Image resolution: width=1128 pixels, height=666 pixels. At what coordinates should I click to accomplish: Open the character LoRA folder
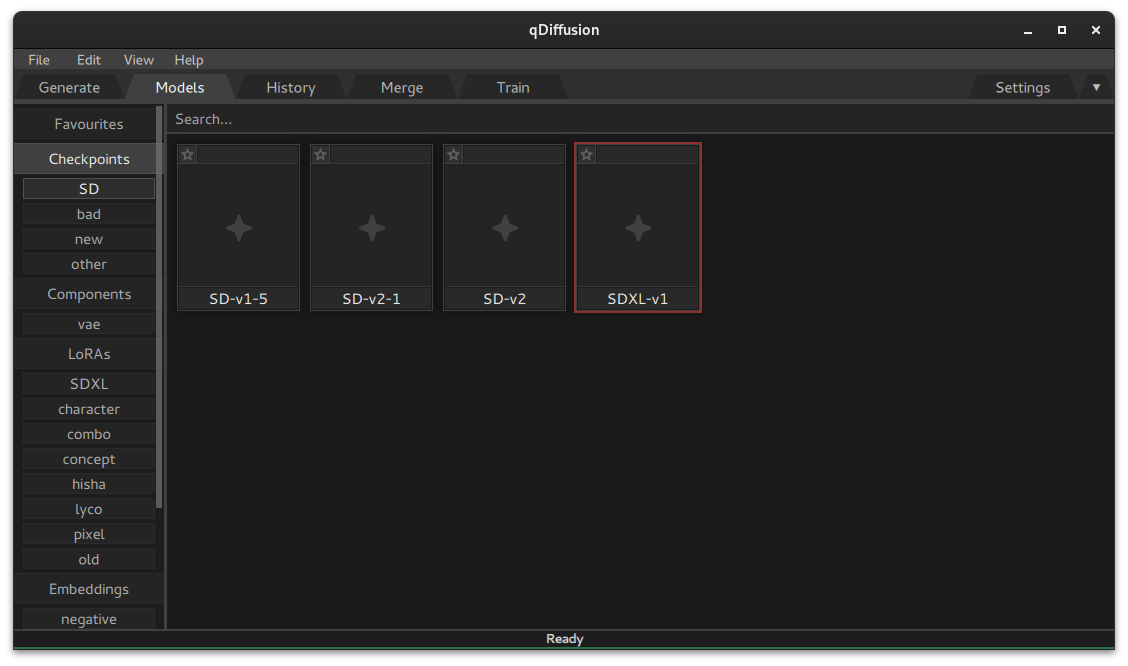(88, 409)
